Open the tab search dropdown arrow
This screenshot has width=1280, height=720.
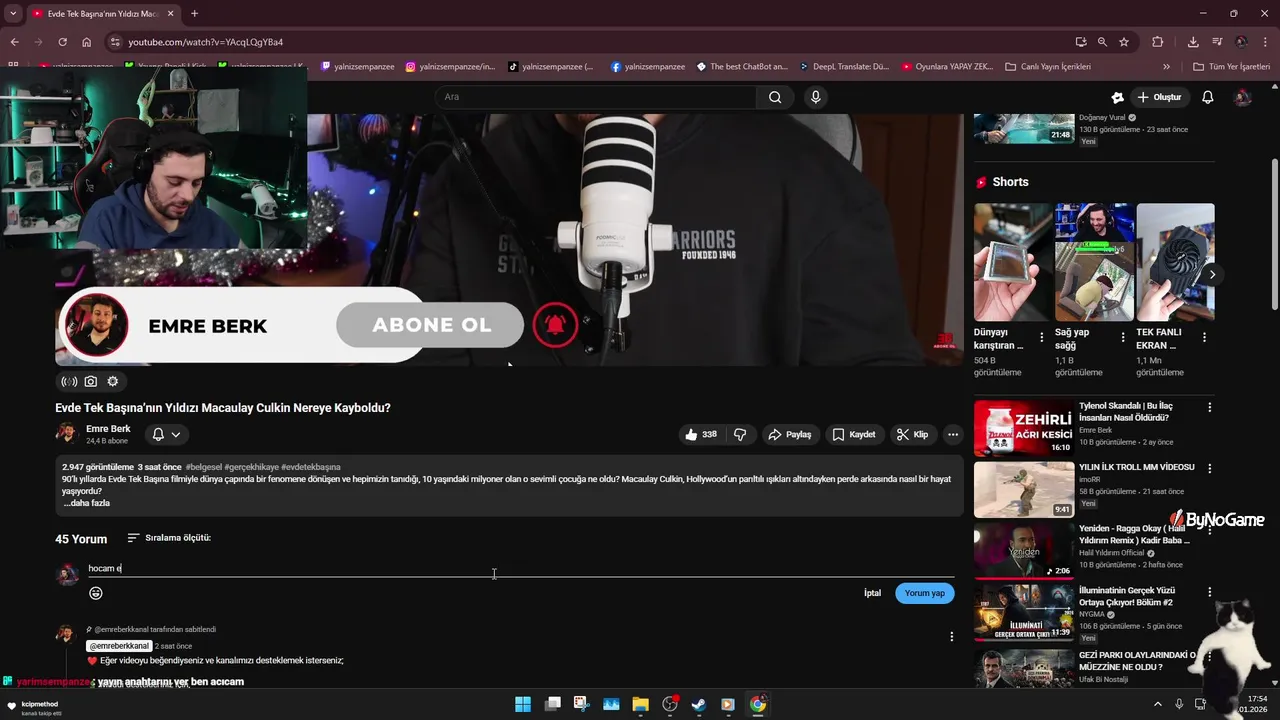(x=12, y=13)
